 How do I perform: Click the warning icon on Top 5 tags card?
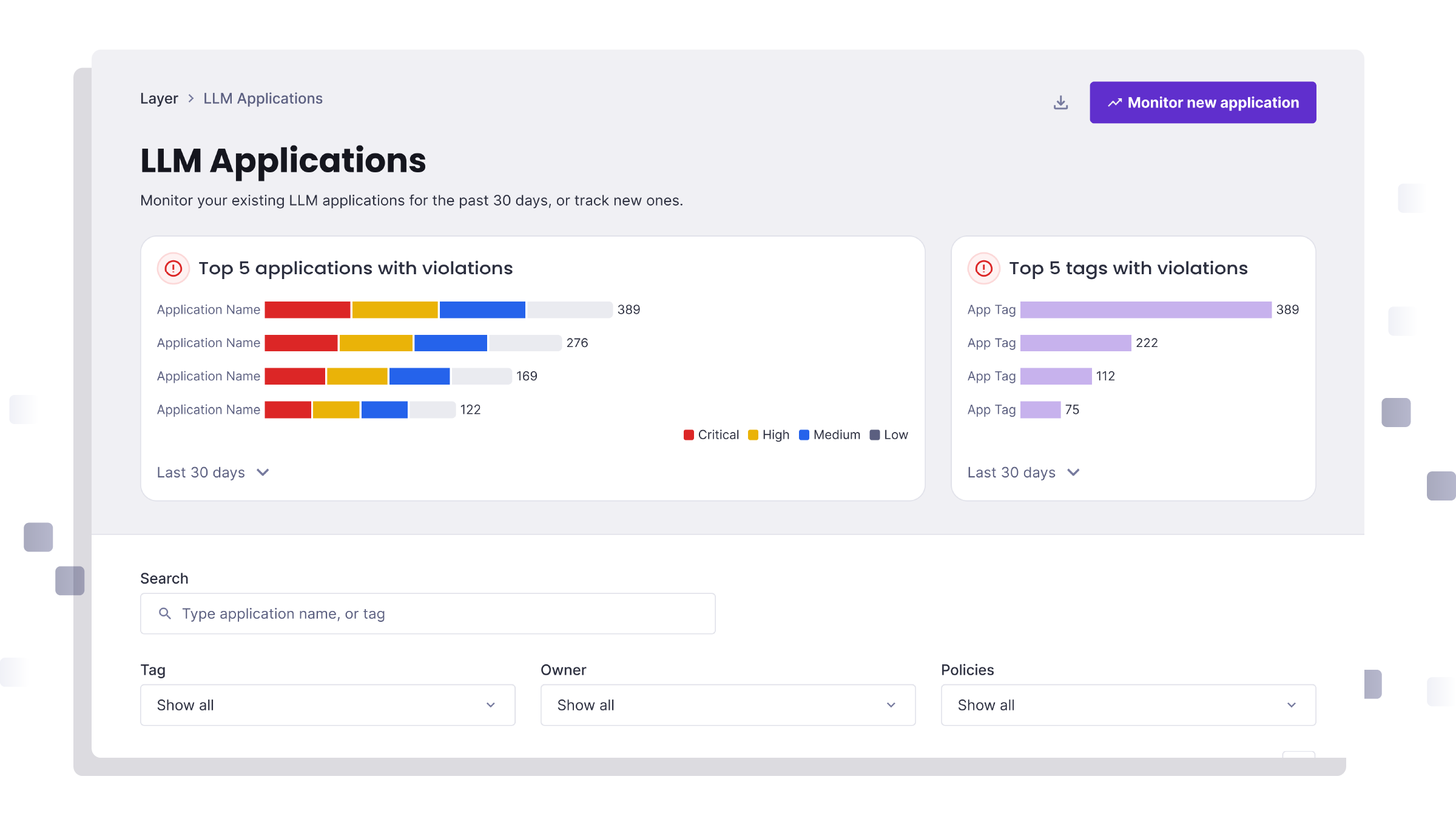[984, 268]
